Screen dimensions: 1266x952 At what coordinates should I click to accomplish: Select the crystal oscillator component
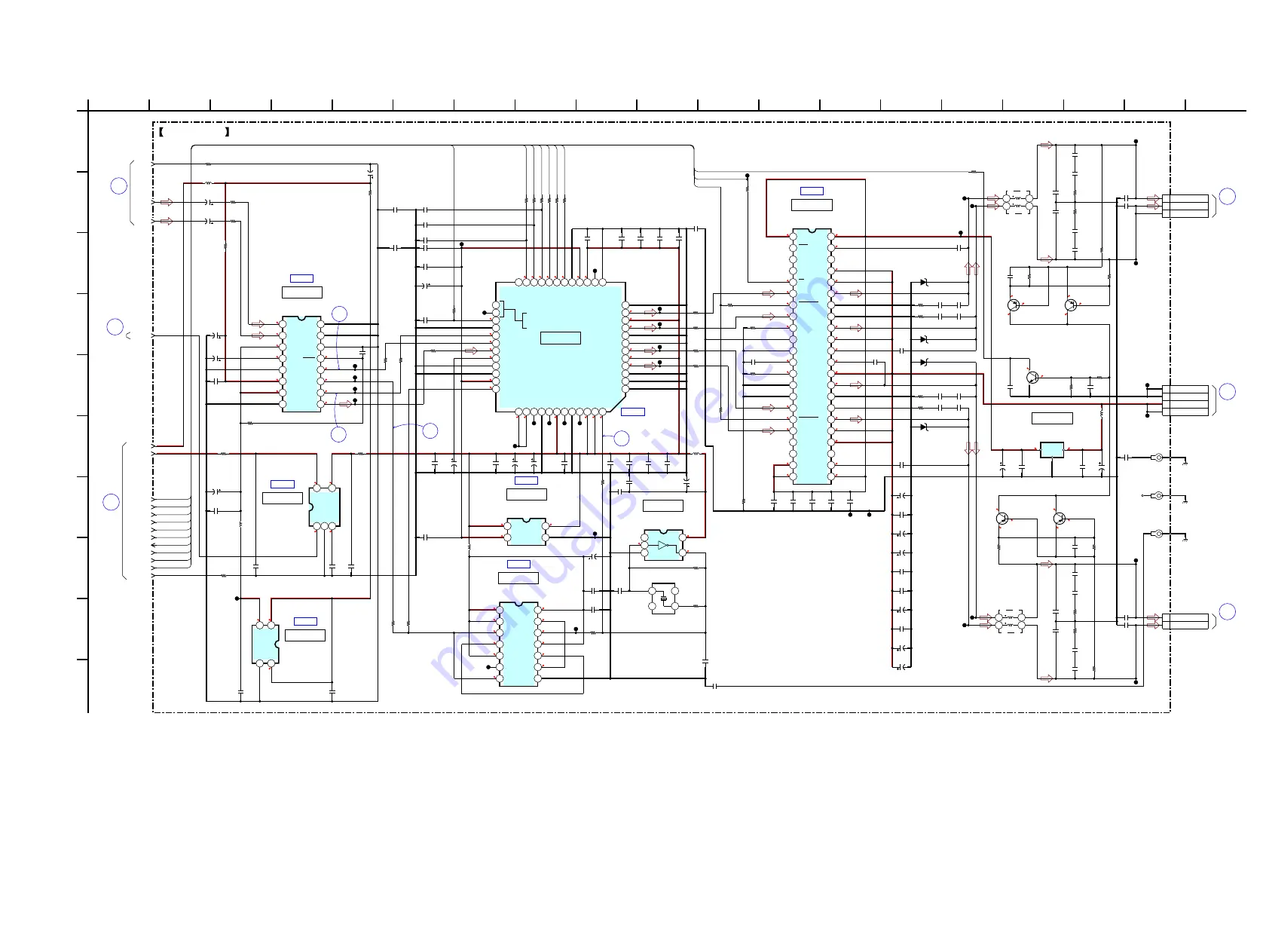coord(663,598)
